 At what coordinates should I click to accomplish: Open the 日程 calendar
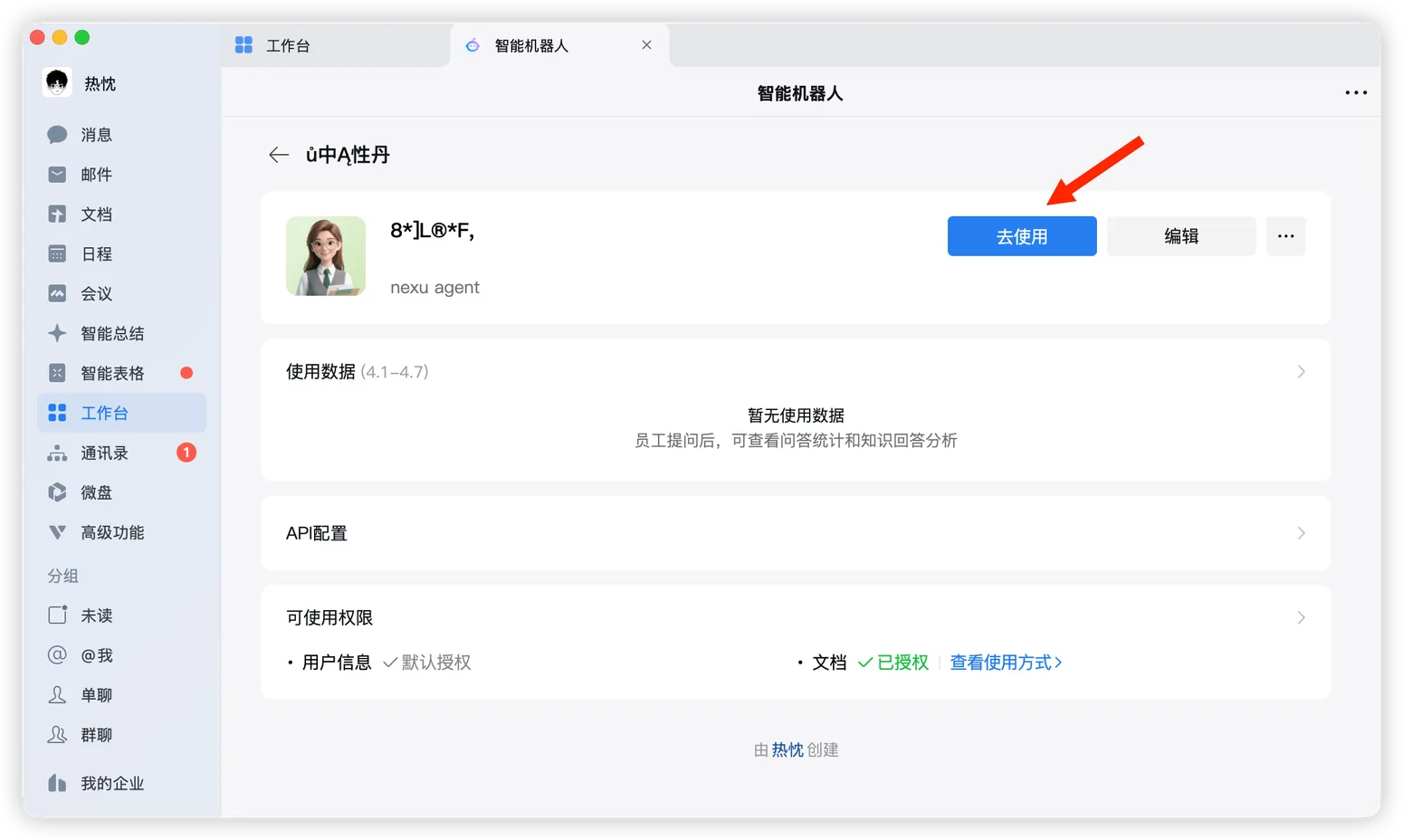pyautogui.click(x=95, y=253)
